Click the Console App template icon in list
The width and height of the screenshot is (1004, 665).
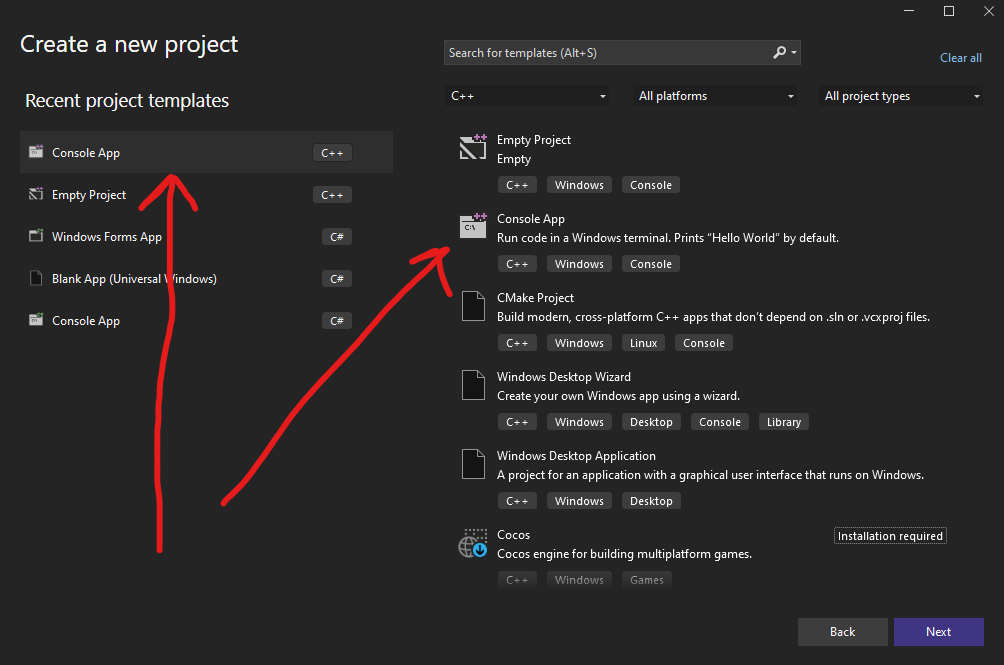tap(473, 226)
